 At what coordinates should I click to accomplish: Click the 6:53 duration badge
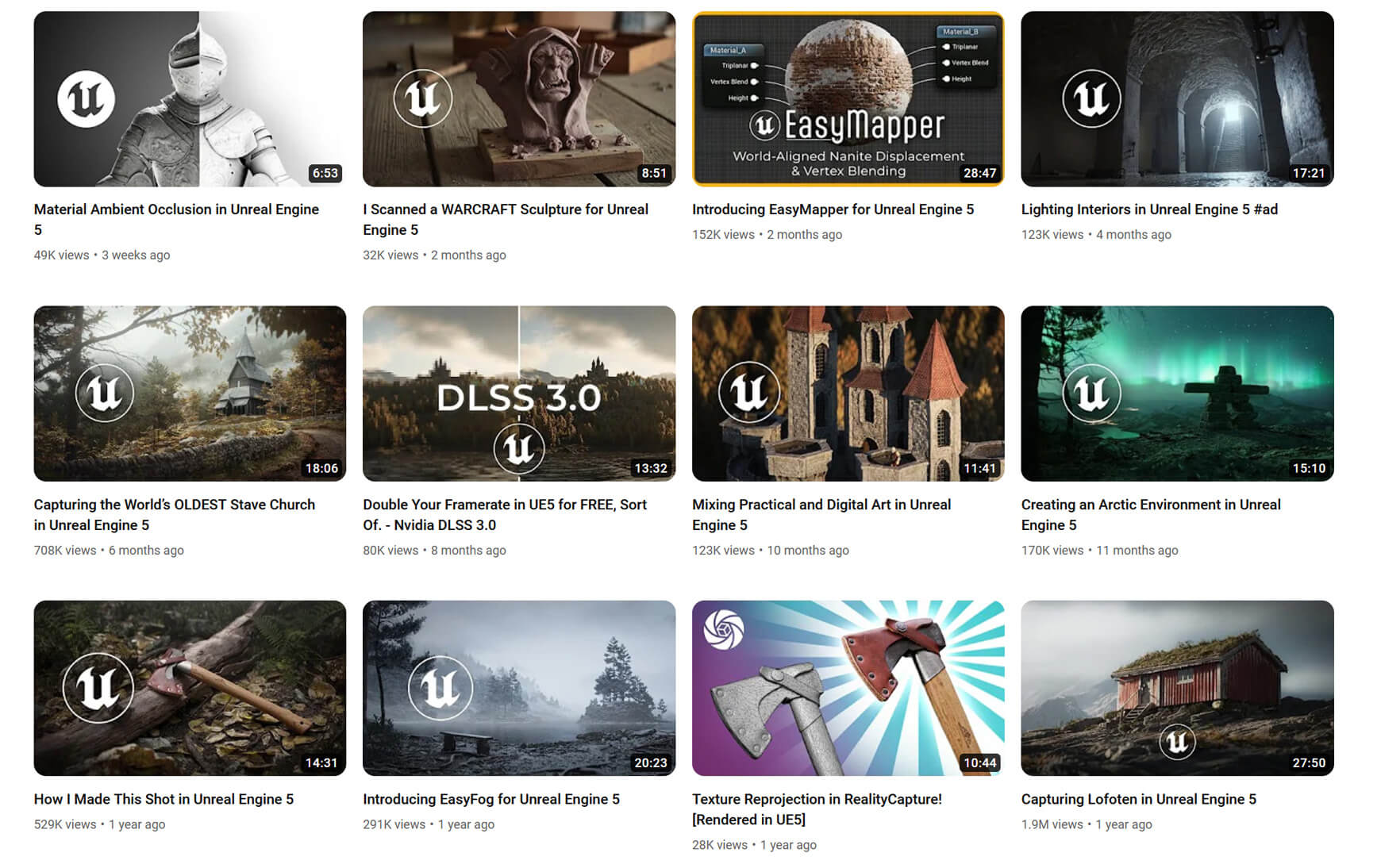pos(325,173)
